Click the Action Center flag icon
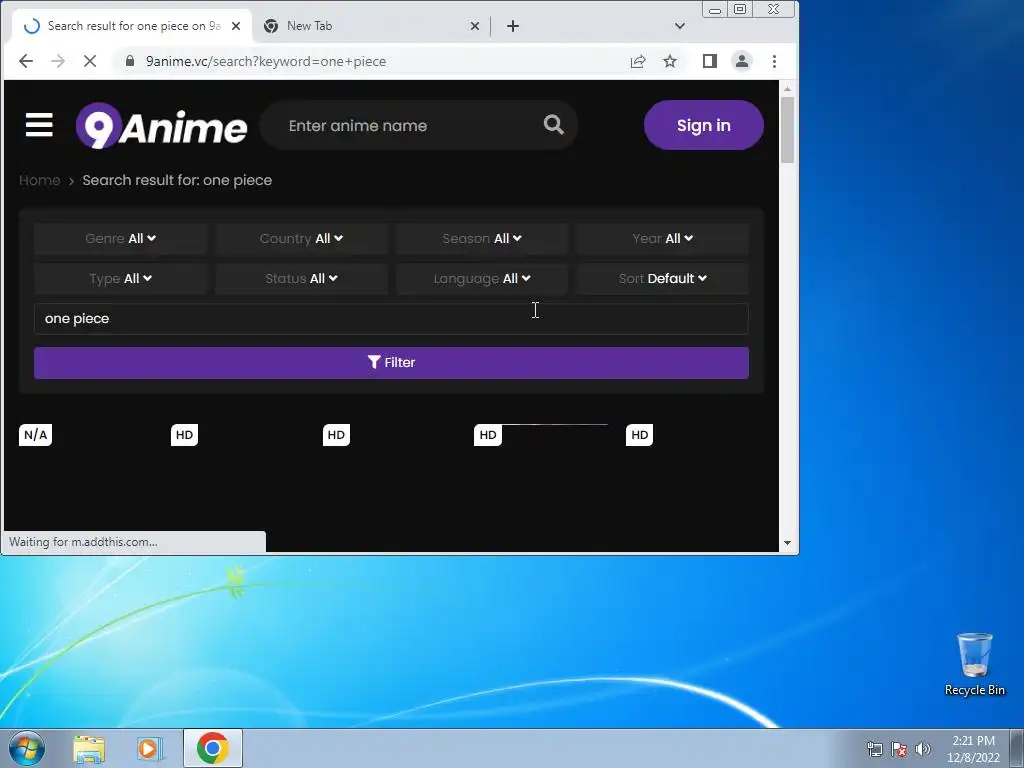The image size is (1024, 768). (x=899, y=749)
